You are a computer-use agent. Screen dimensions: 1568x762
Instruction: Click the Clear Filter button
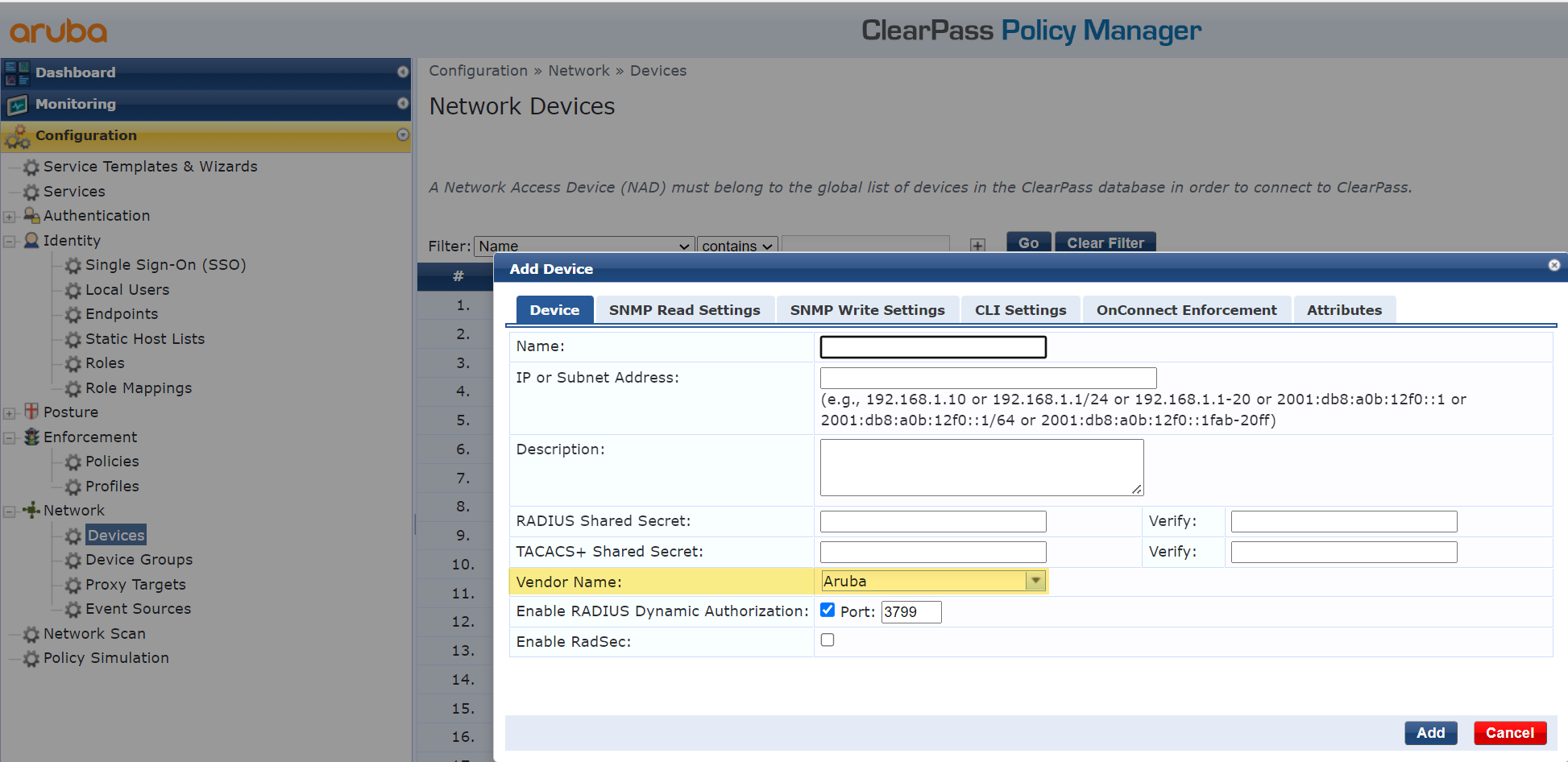[x=1105, y=242]
